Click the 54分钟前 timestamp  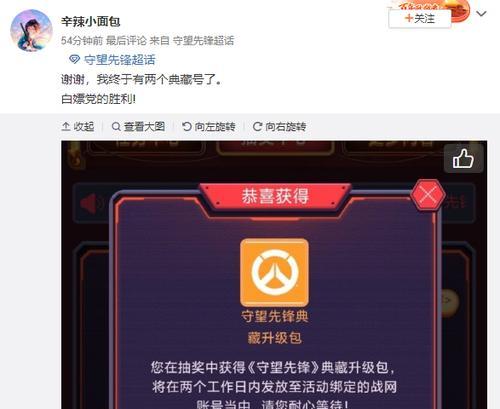82,41
